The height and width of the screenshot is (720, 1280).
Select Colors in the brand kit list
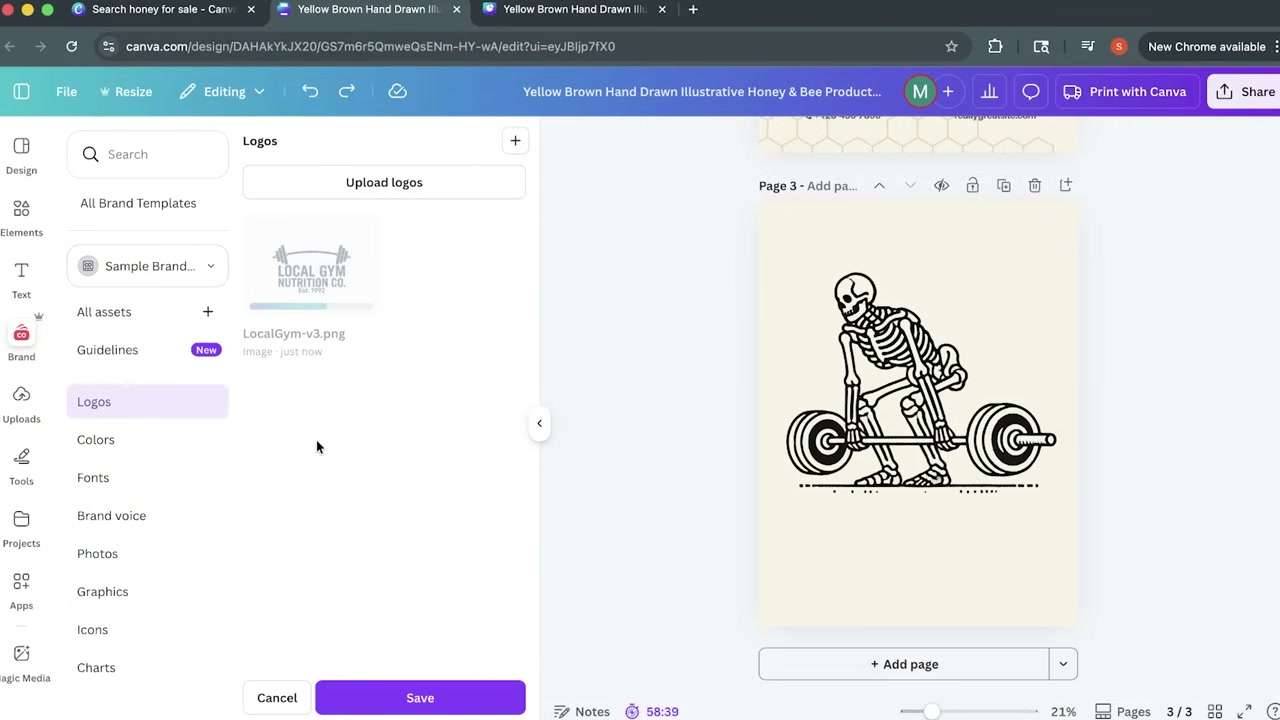coord(147,440)
